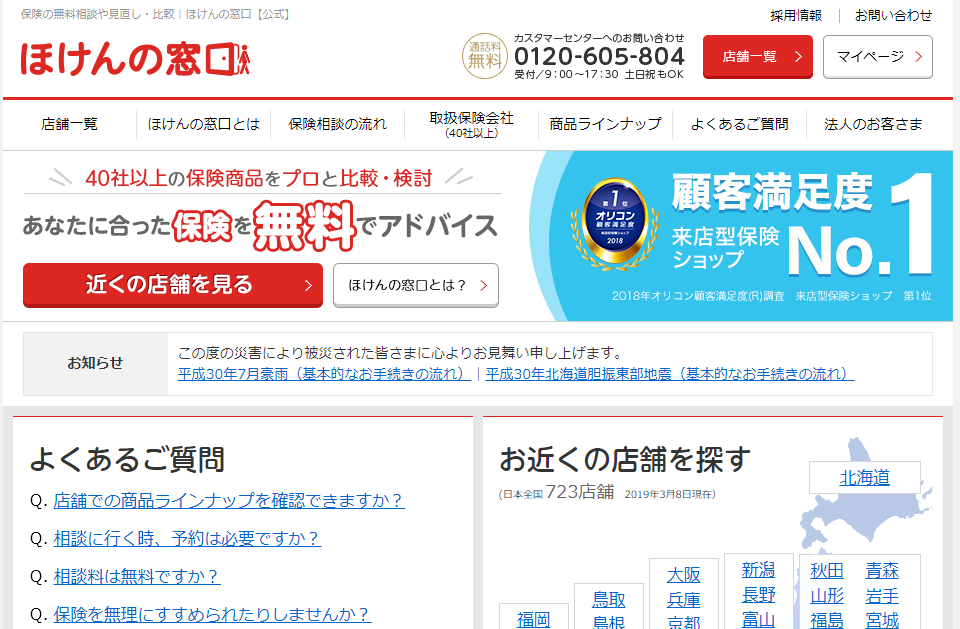Open the お問い合わせ top link
Image resolution: width=960 pixels, height=629 pixels.
coord(893,15)
